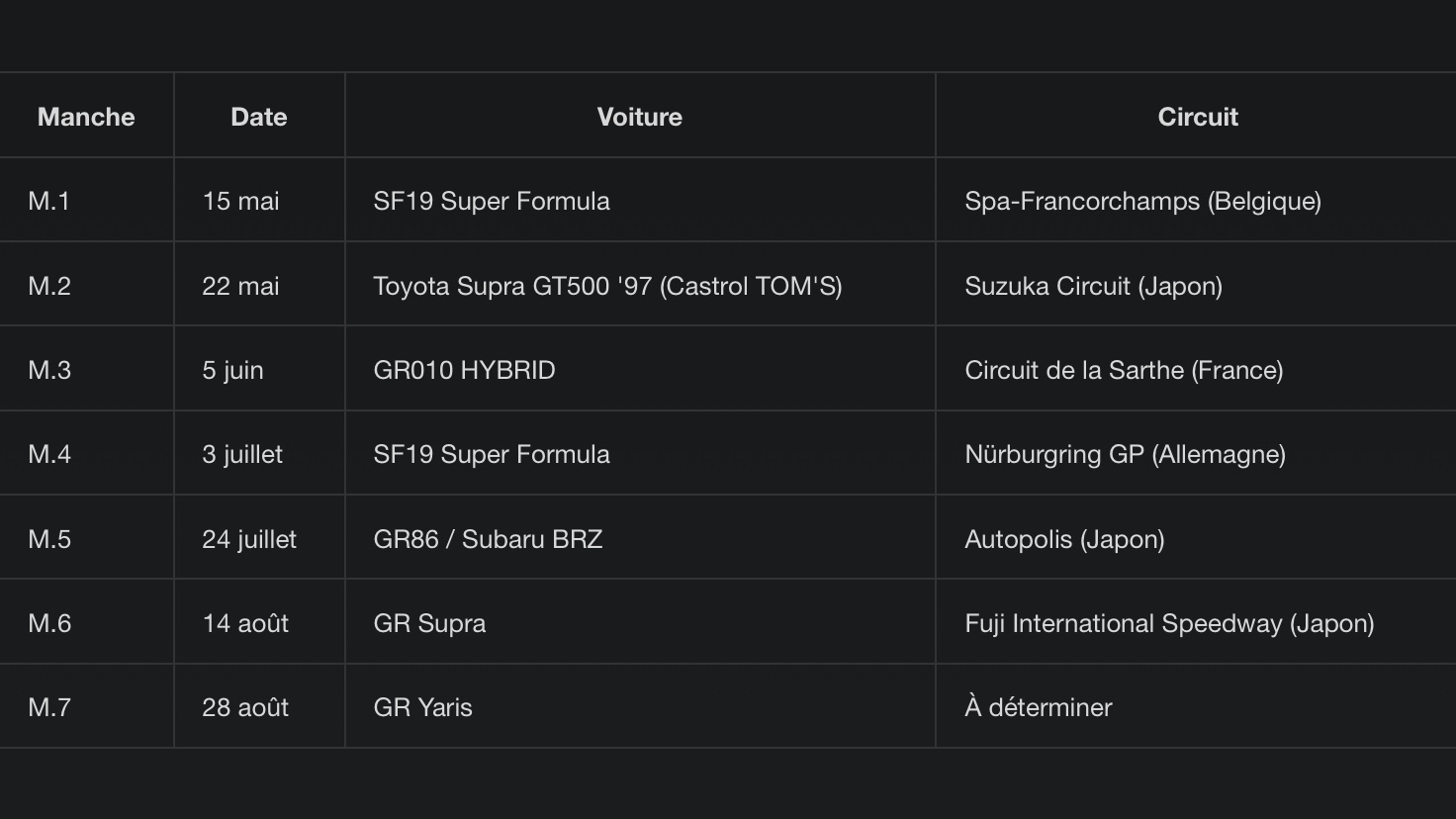The image size is (1456, 819).
Task: Select the GR Supra car cell
Action: 640,623
